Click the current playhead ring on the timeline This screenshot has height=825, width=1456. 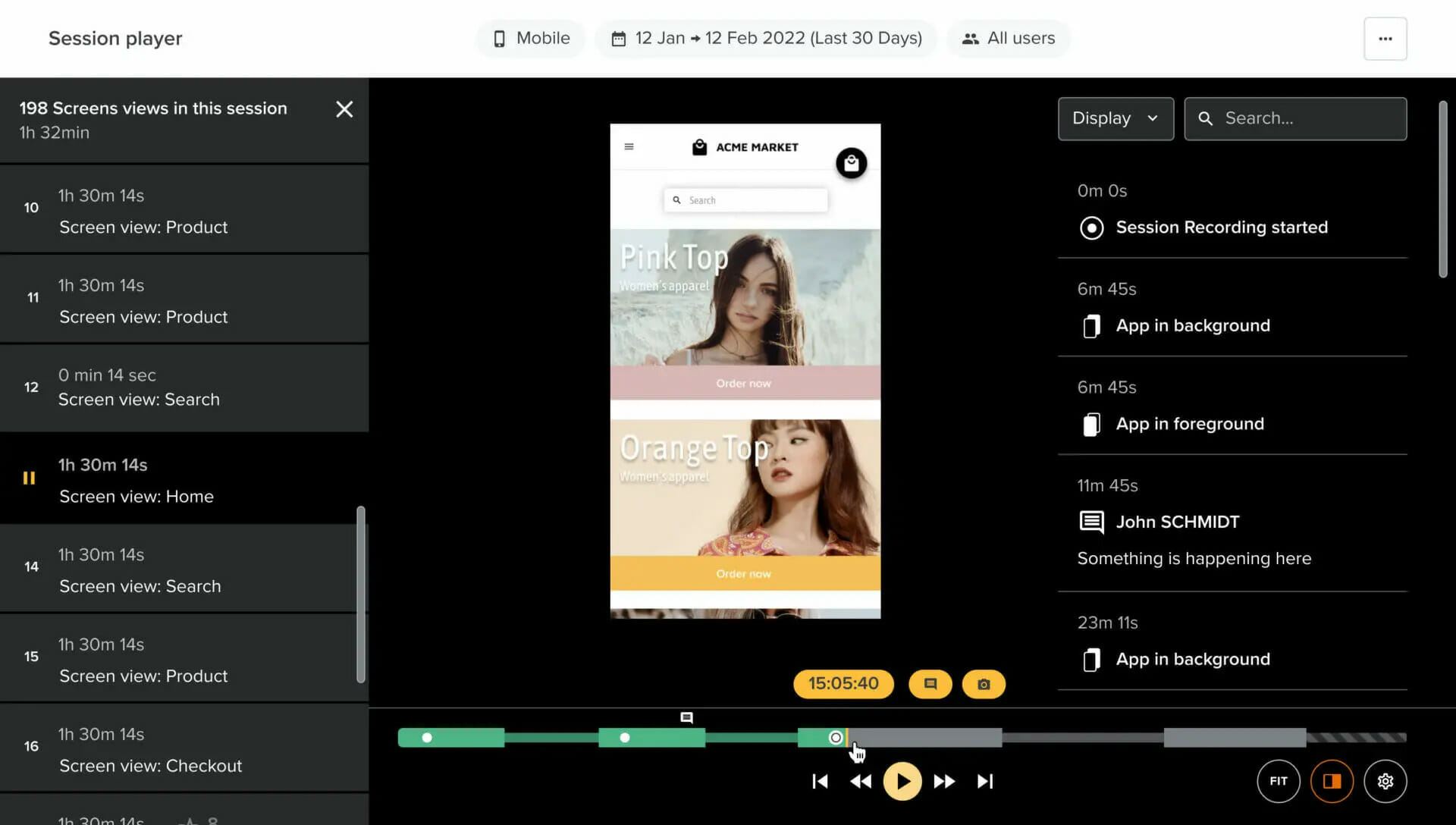pyautogui.click(x=836, y=737)
